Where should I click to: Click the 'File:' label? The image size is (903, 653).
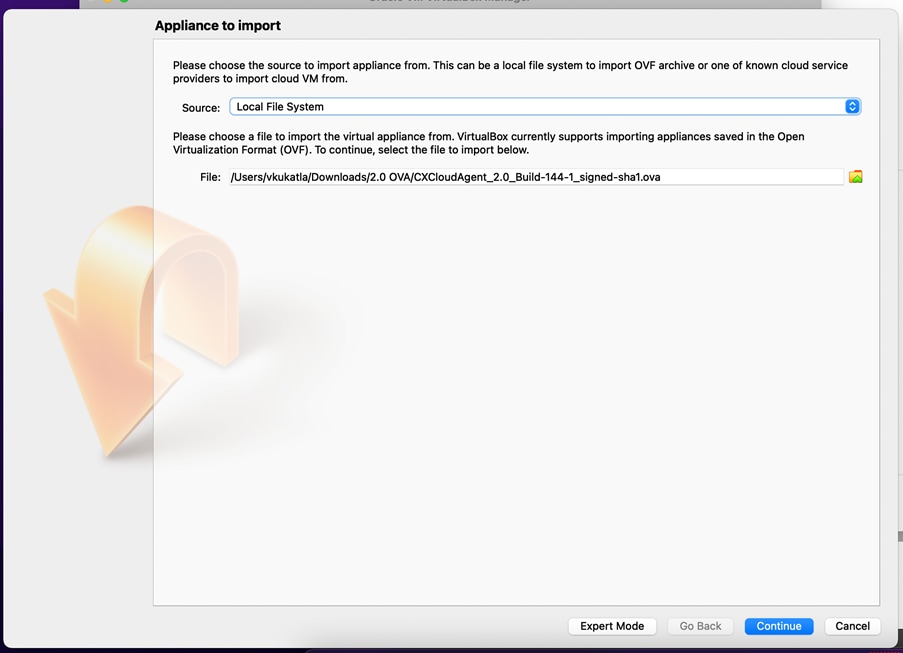click(210, 177)
